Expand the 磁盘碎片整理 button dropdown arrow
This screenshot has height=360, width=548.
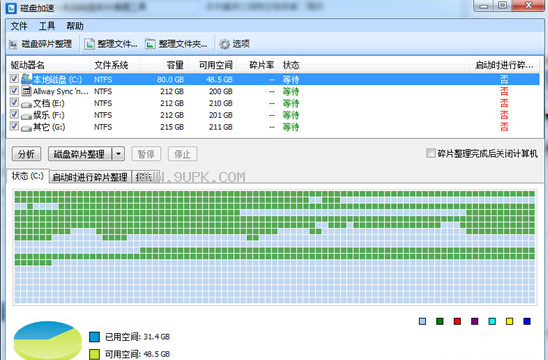click(x=118, y=154)
